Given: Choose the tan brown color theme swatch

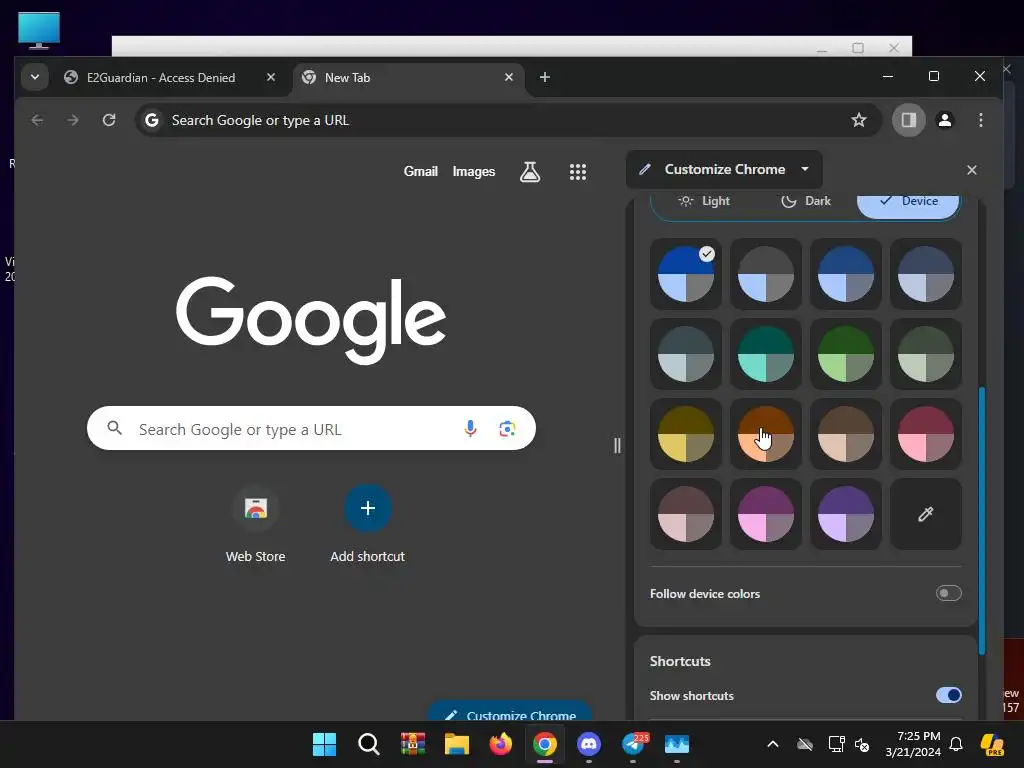Looking at the screenshot, I should 846,434.
